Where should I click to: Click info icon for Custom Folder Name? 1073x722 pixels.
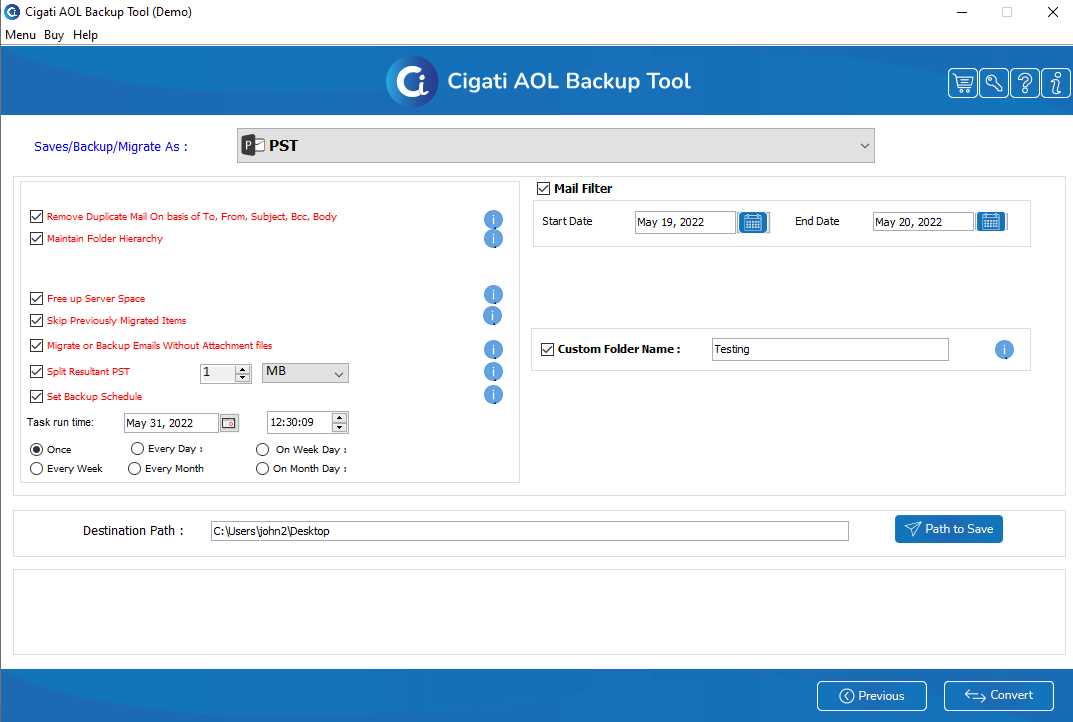click(x=1004, y=350)
